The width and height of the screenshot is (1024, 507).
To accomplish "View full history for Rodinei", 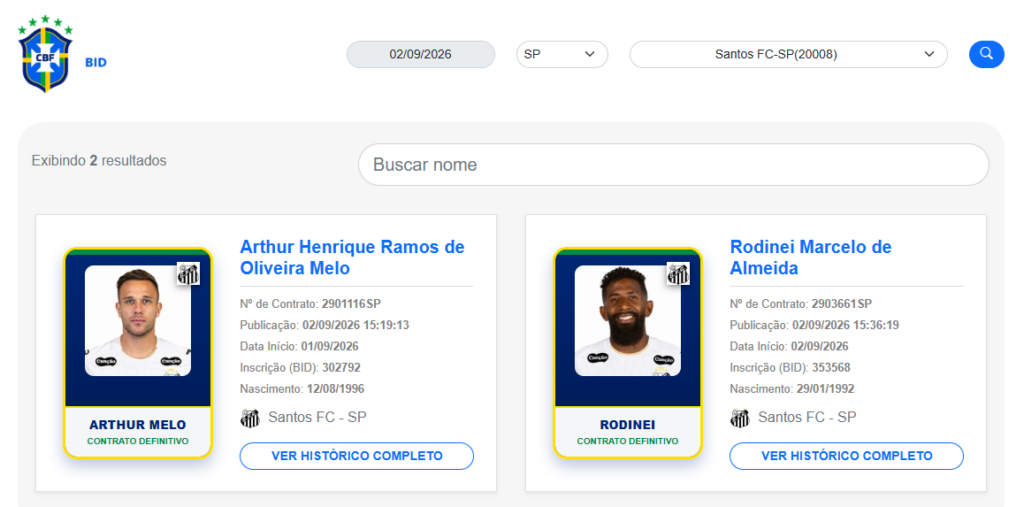I will [846, 455].
